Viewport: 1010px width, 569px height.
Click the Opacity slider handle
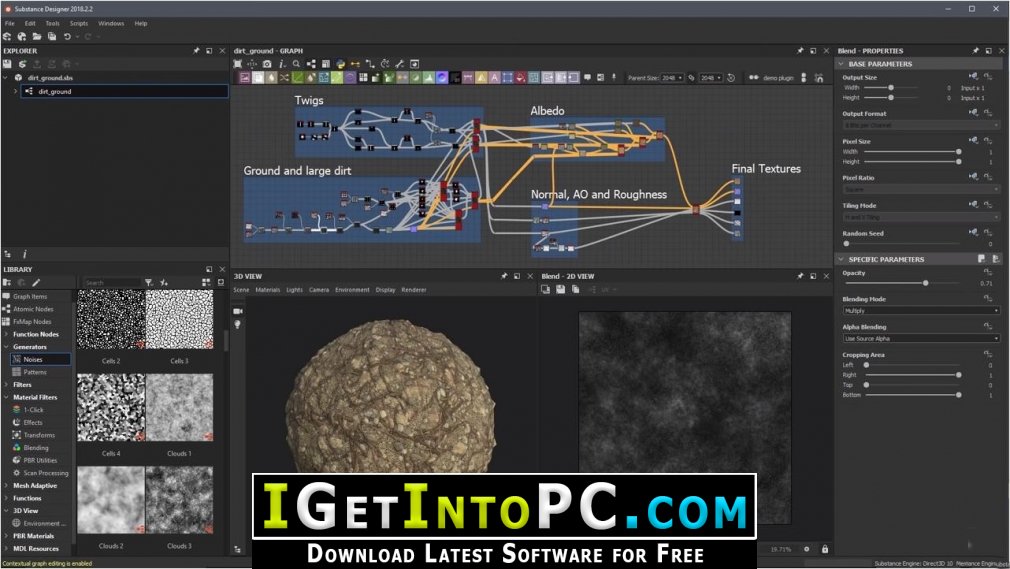tap(926, 283)
